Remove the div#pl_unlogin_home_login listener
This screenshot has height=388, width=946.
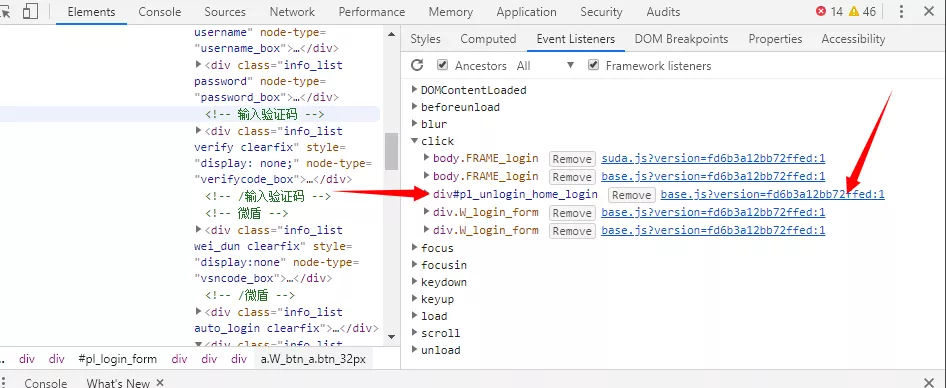click(631, 195)
